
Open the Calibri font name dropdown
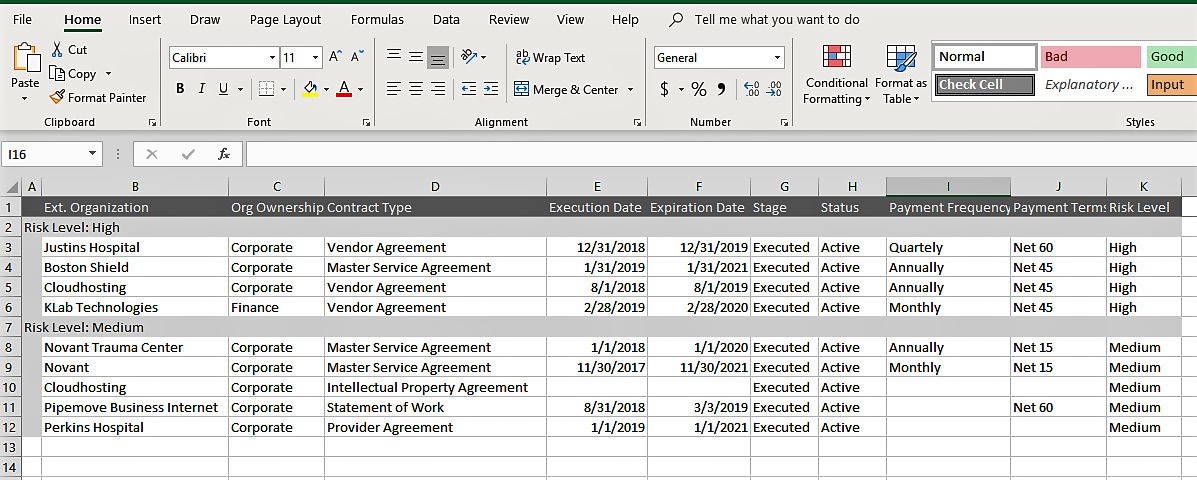coord(273,57)
